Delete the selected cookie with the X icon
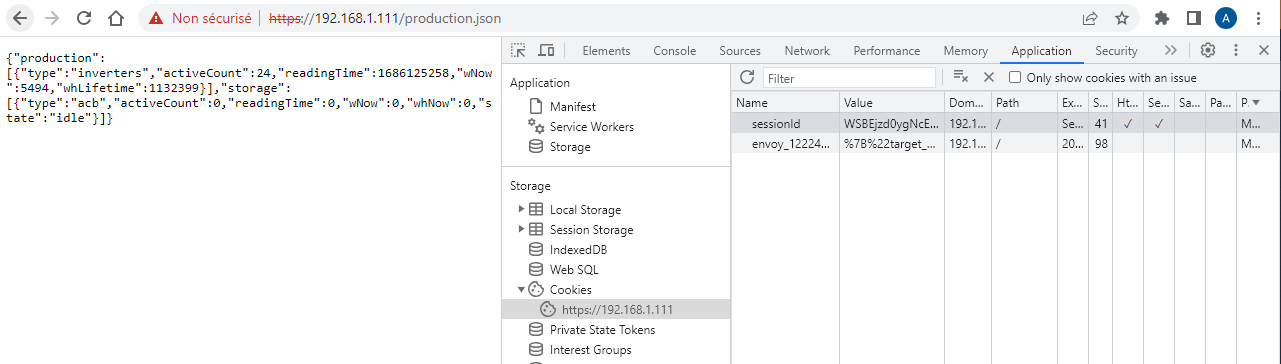The image size is (1281, 364). (989, 77)
